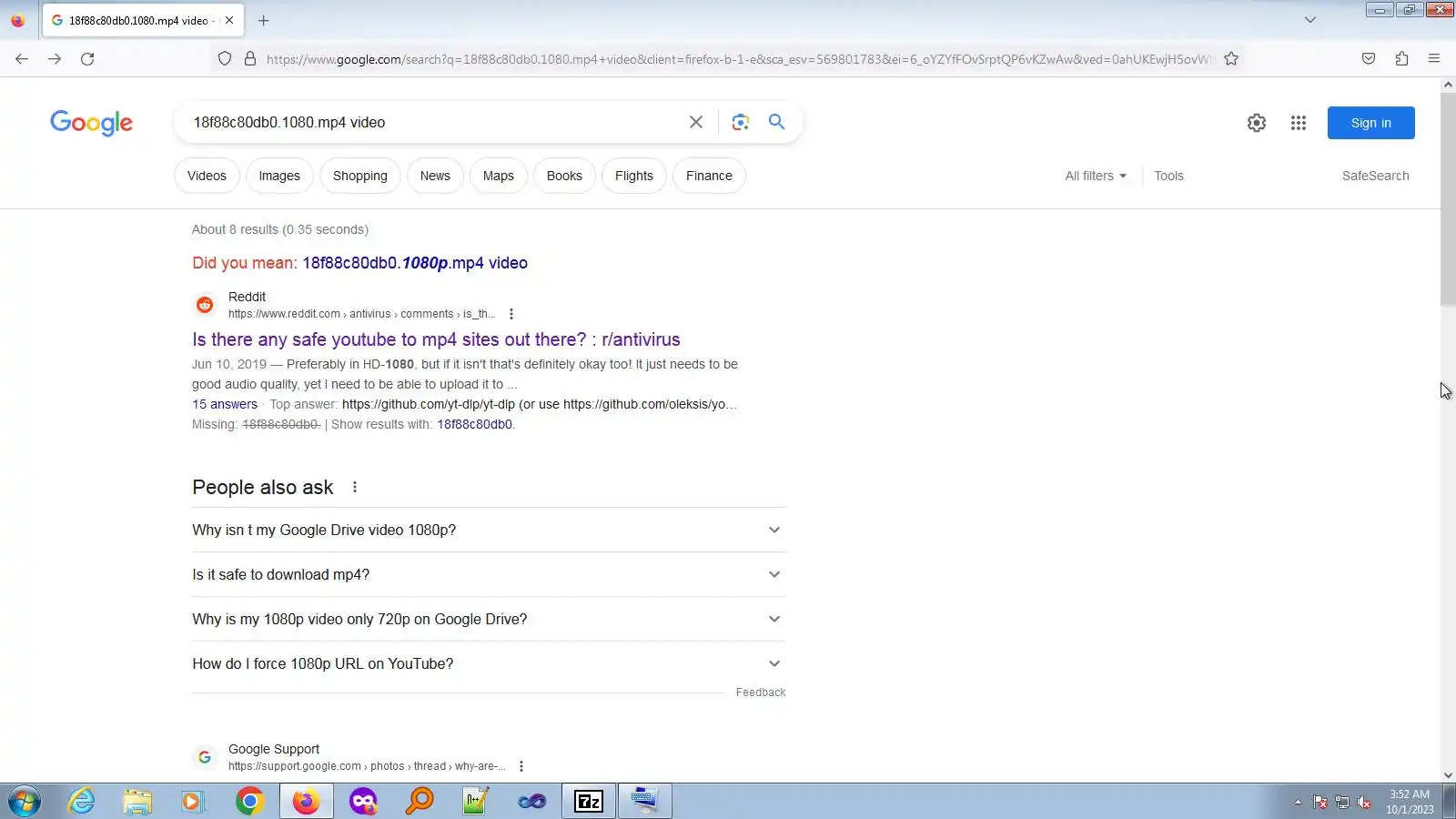This screenshot has height=819, width=1456.
Task: Open the list all tabs dropdown
Action: pyautogui.click(x=1310, y=20)
